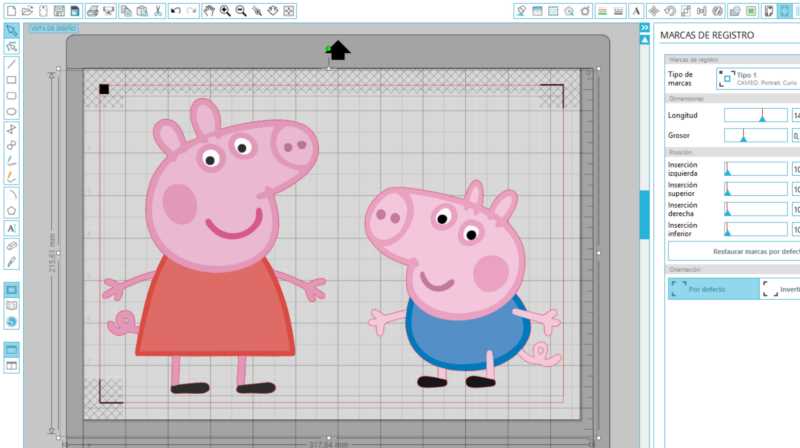Click Restaurar marcas por defecto button
Viewport: 800px width, 448px height.
pos(734,252)
